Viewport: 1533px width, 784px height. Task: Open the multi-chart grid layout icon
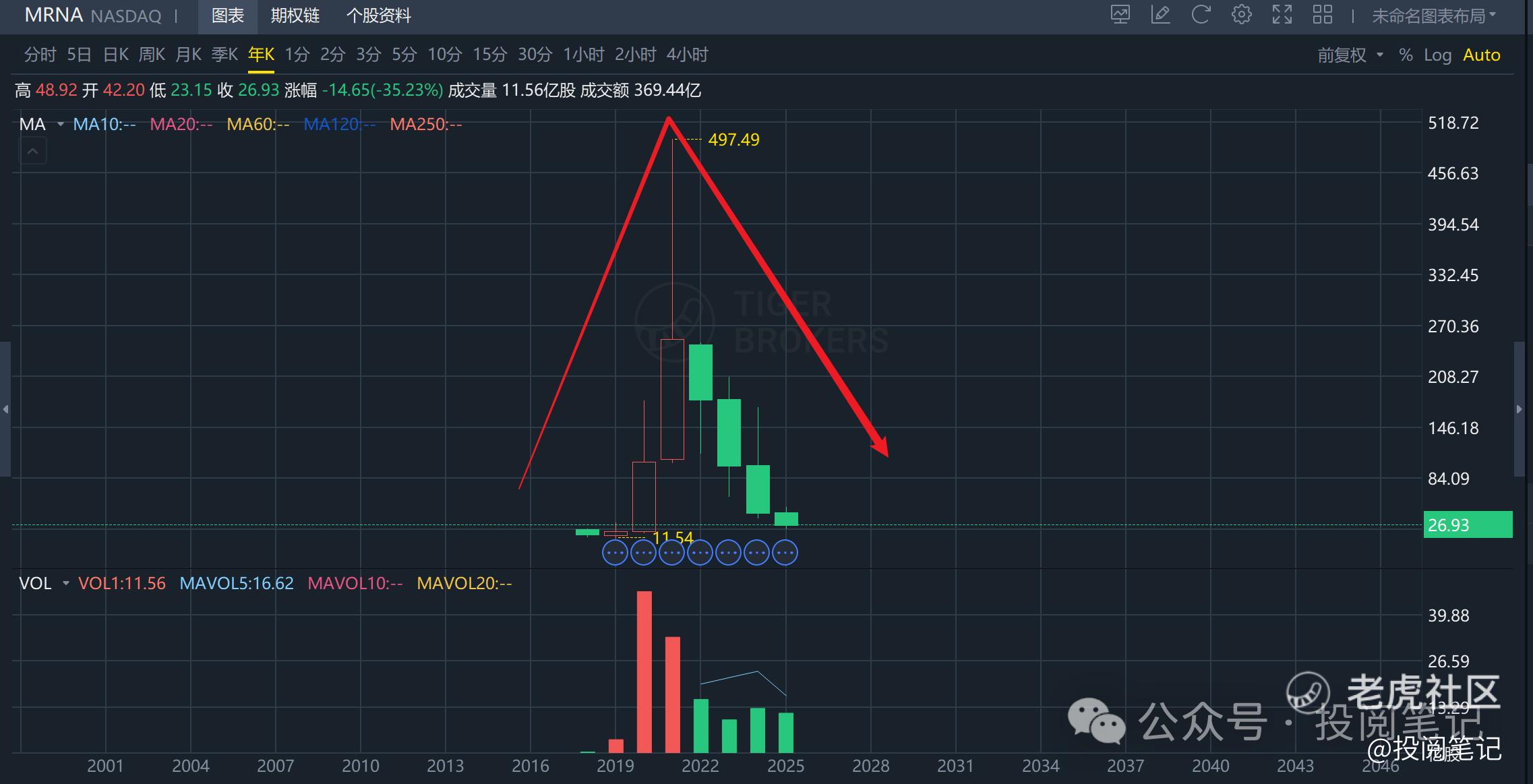click(1322, 15)
